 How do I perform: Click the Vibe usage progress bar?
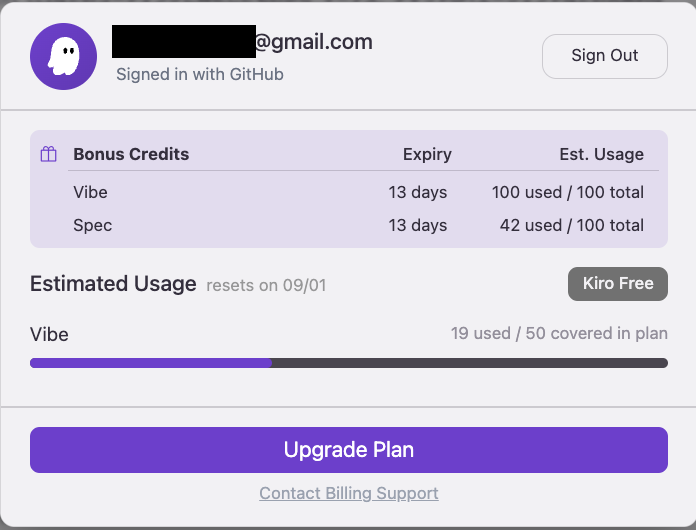[x=348, y=363]
